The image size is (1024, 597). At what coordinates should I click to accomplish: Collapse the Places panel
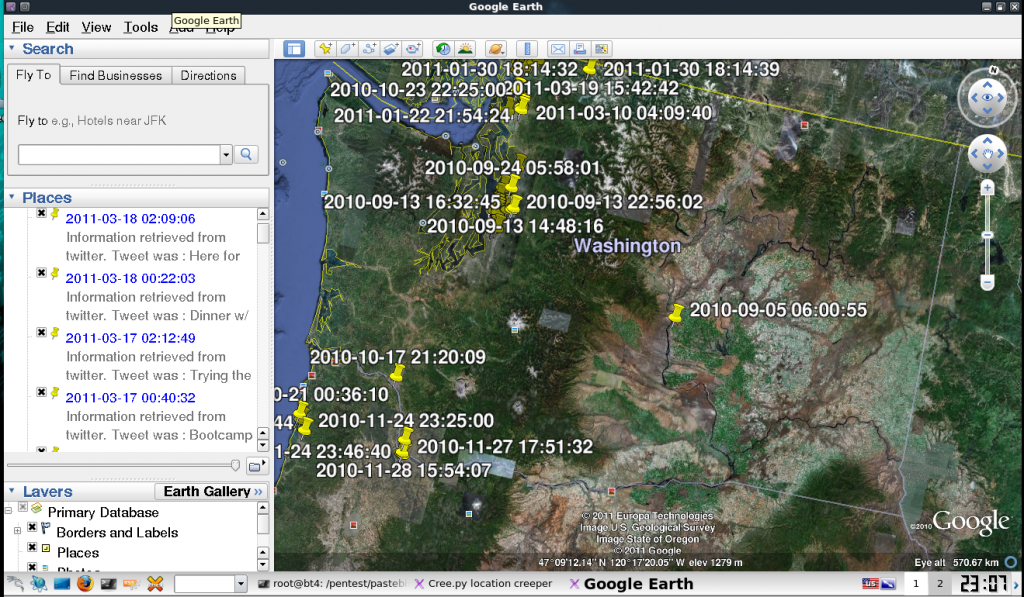pos(12,197)
